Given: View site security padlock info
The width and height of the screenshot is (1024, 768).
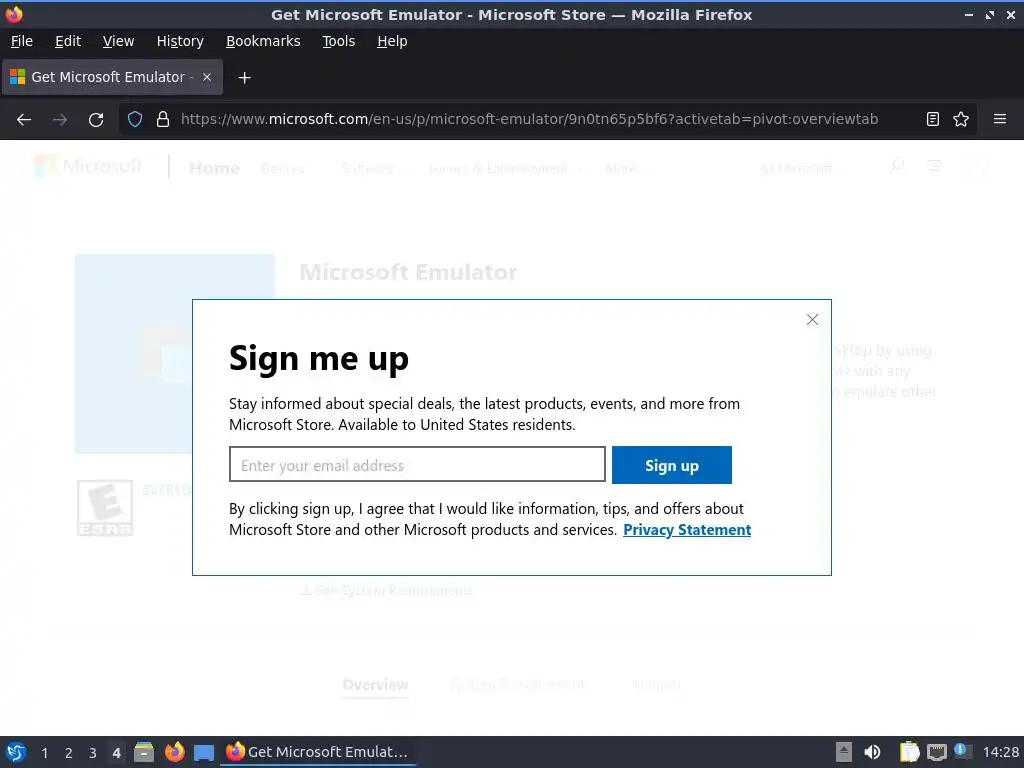Looking at the screenshot, I should point(163,120).
